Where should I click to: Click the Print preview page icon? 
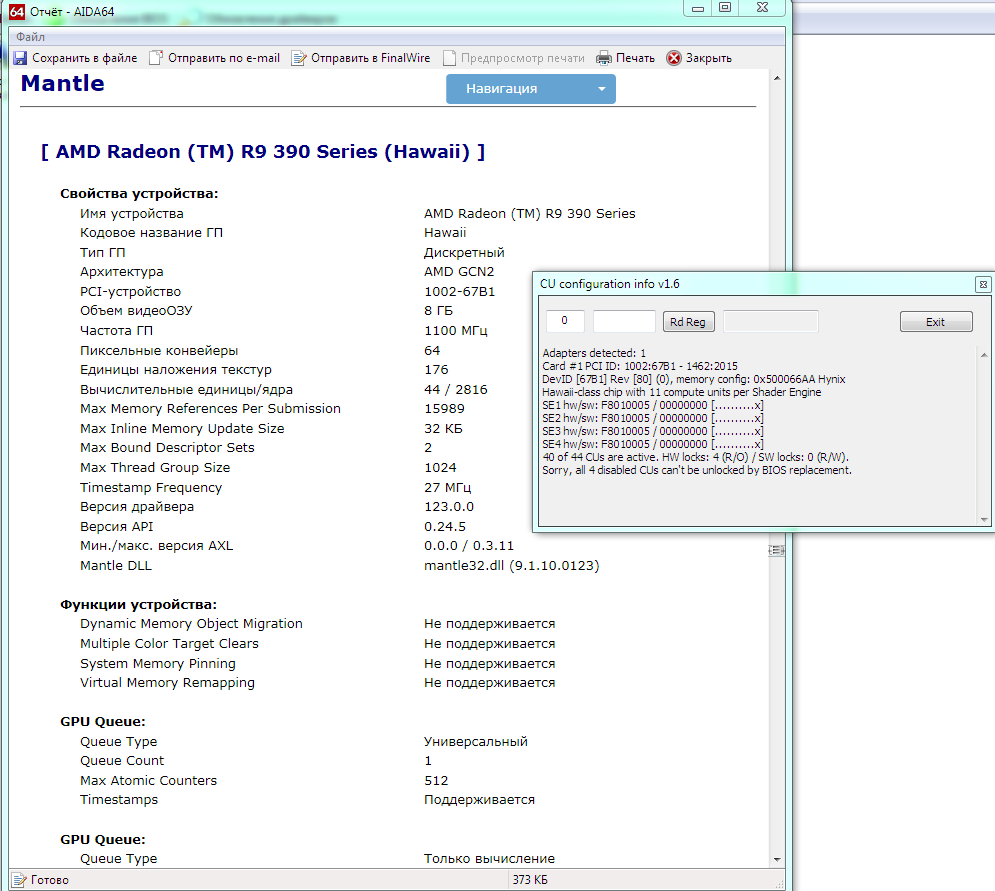coord(449,58)
